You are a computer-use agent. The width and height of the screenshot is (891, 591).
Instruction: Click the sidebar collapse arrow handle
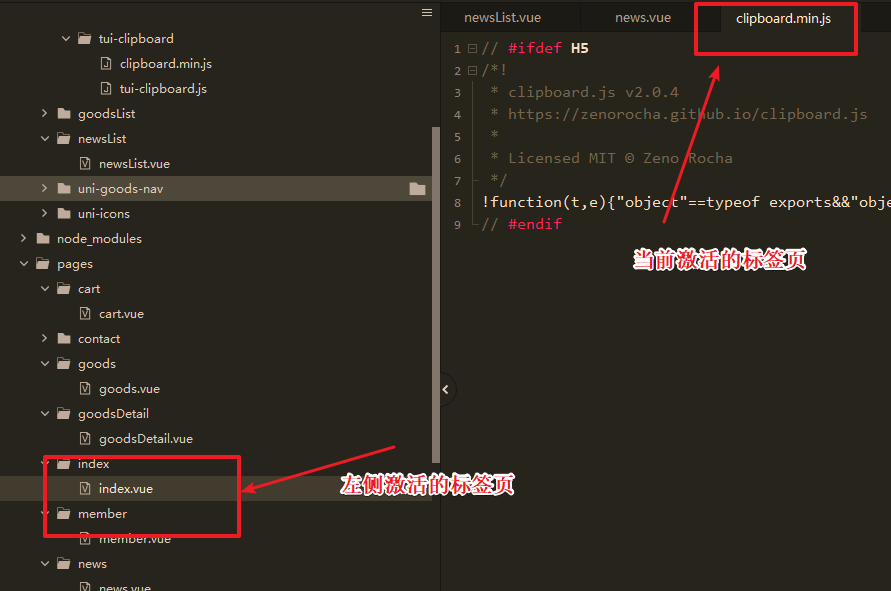click(x=446, y=390)
